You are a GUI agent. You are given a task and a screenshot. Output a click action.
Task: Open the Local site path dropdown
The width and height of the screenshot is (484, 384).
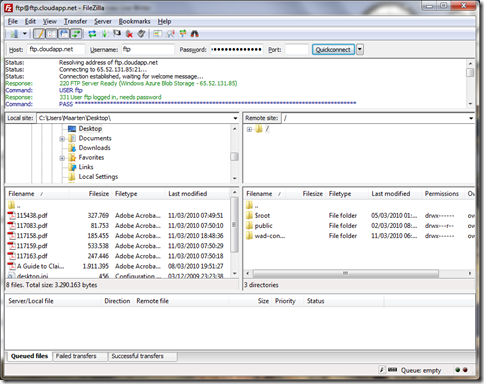coord(235,118)
